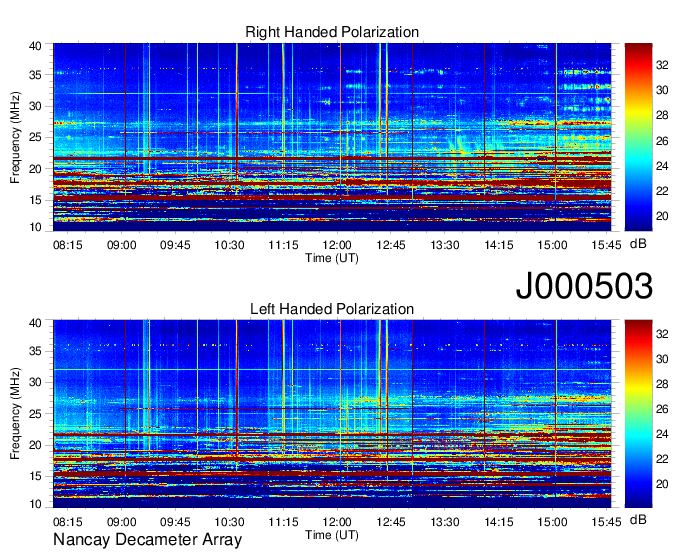
Task: Click the 25 MHz tick of Right Handed plot
Action: (35, 137)
